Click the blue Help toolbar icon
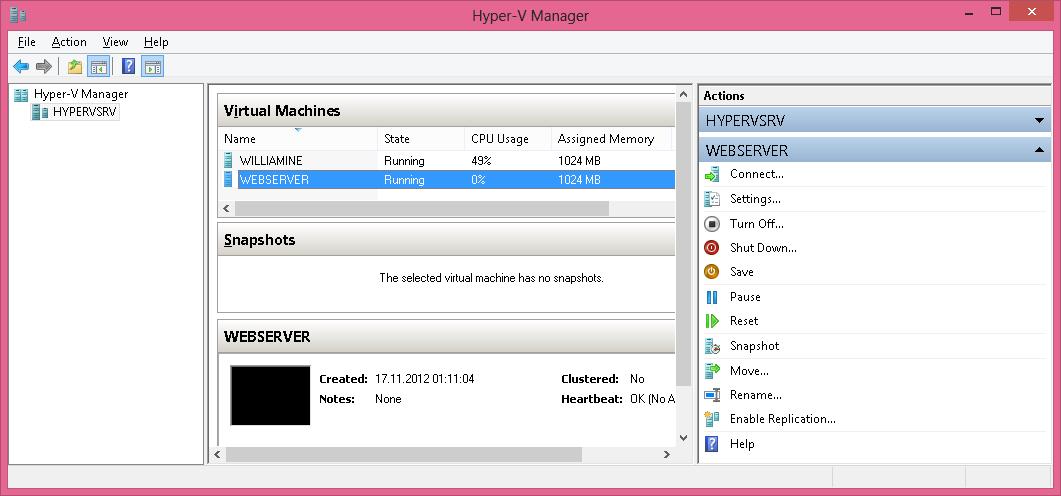1061x496 pixels. click(x=128, y=67)
